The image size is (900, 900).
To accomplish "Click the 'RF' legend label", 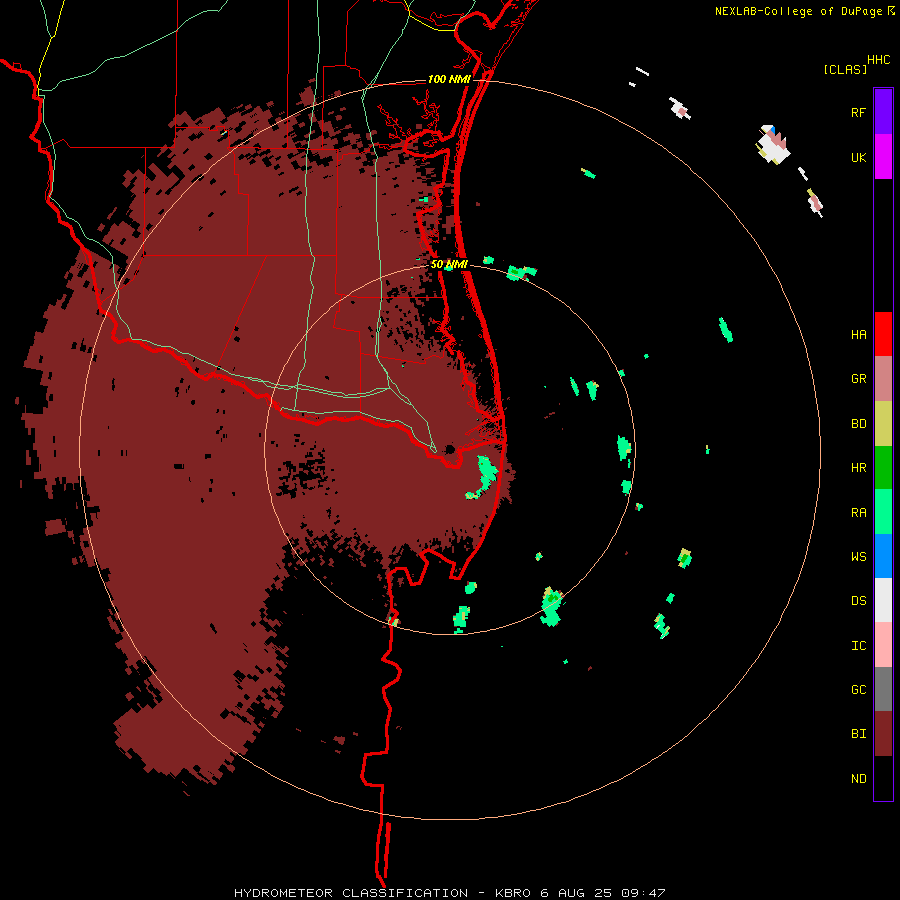I will (858, 112).
